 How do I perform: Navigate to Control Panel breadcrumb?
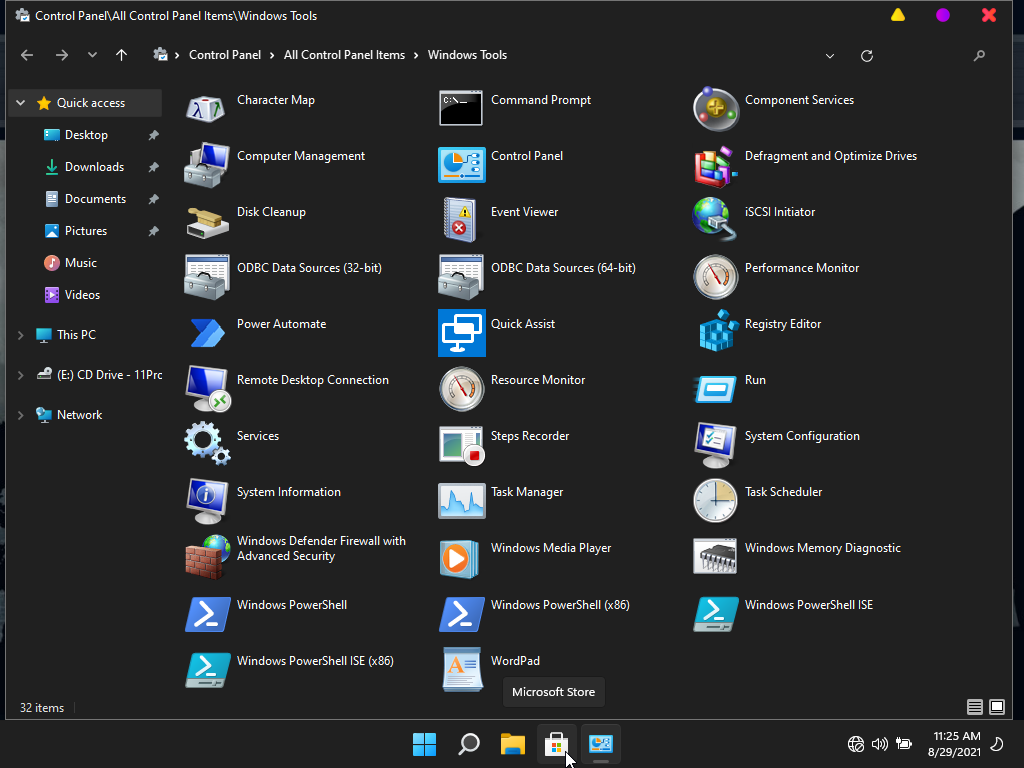pyautogui.click(x=225, y=55)
